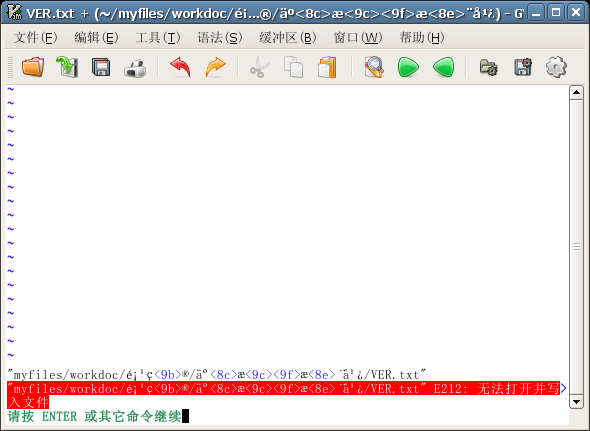
Task: Save all files with the floppy disk icon
Action: pos(101,67)
